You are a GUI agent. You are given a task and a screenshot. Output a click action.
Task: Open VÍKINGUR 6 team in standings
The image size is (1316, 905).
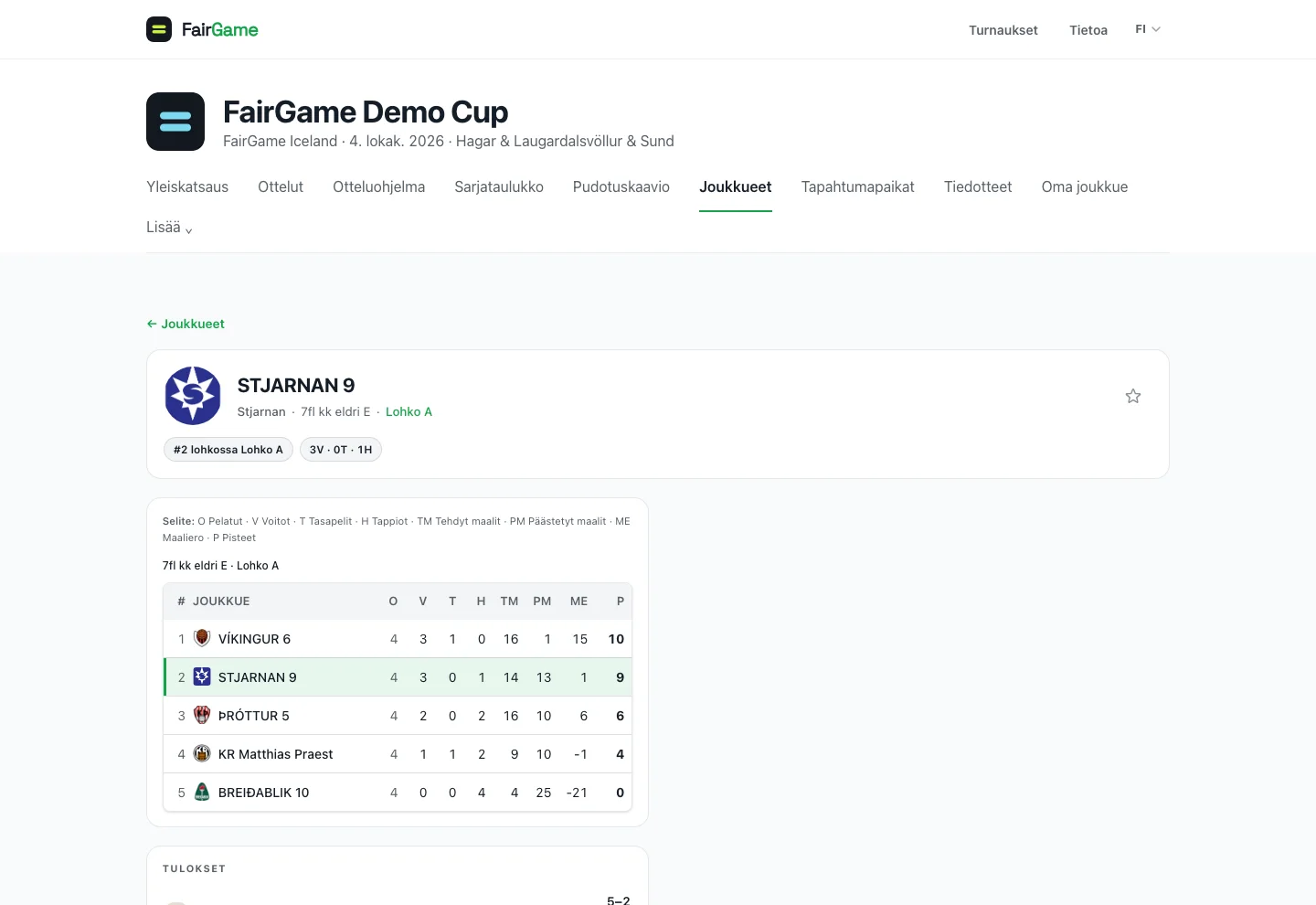[x=254, y=639]
